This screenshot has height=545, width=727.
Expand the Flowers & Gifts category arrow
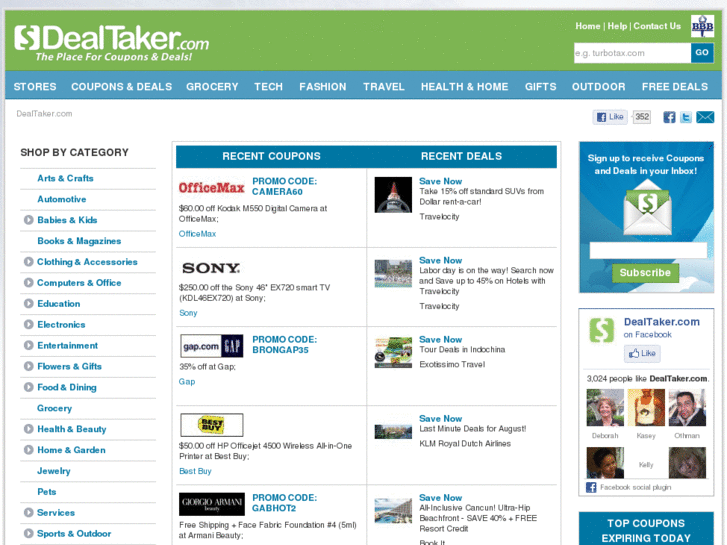point(29,366)
